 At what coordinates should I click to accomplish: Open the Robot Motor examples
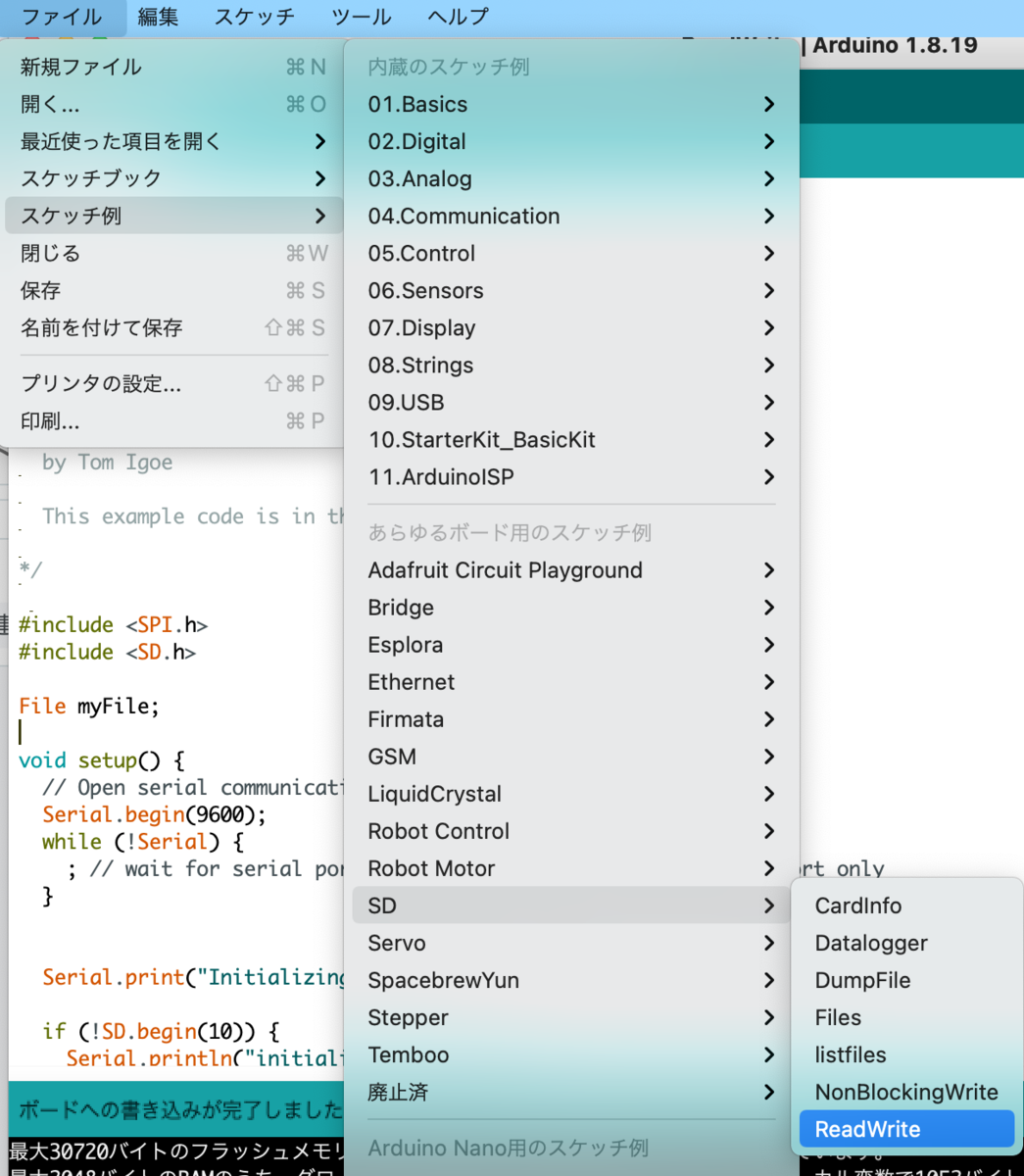pyautogui.click(x=571, y=868)
